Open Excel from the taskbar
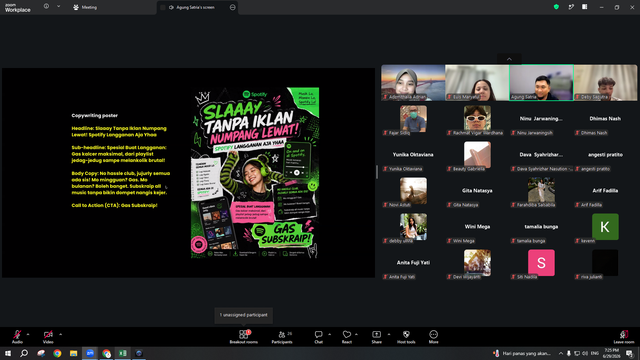640x360 pixels. tap(122, 353)
